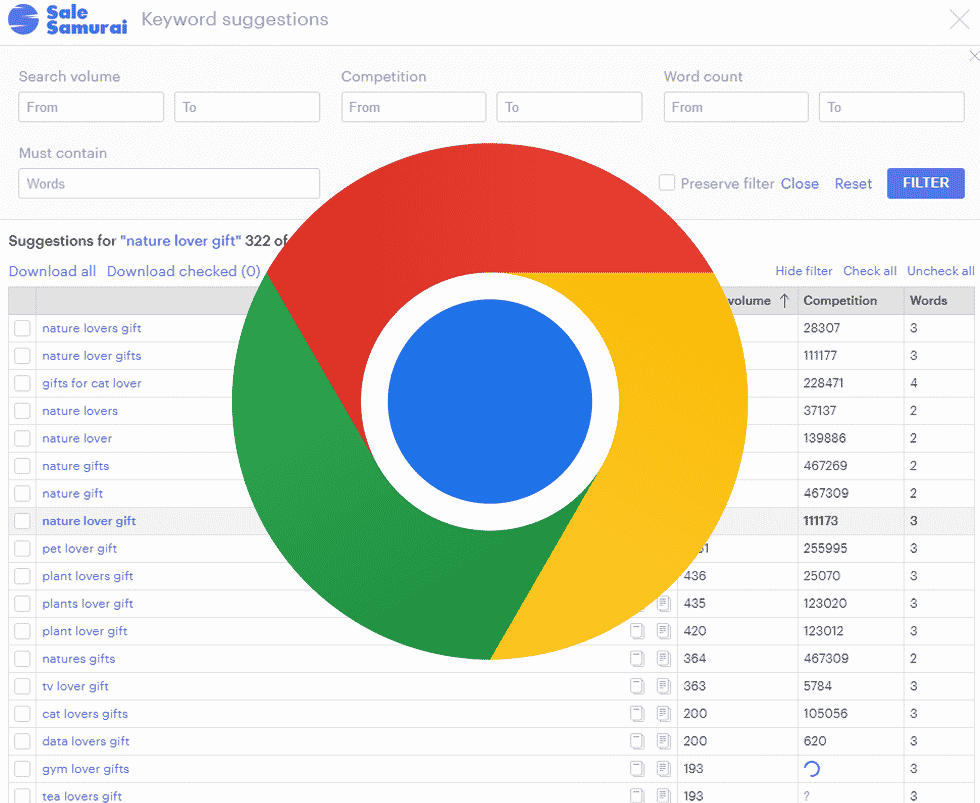
Task: Click the document icon in the 'plants lover gift' row
Action: (x=663, y=604)
